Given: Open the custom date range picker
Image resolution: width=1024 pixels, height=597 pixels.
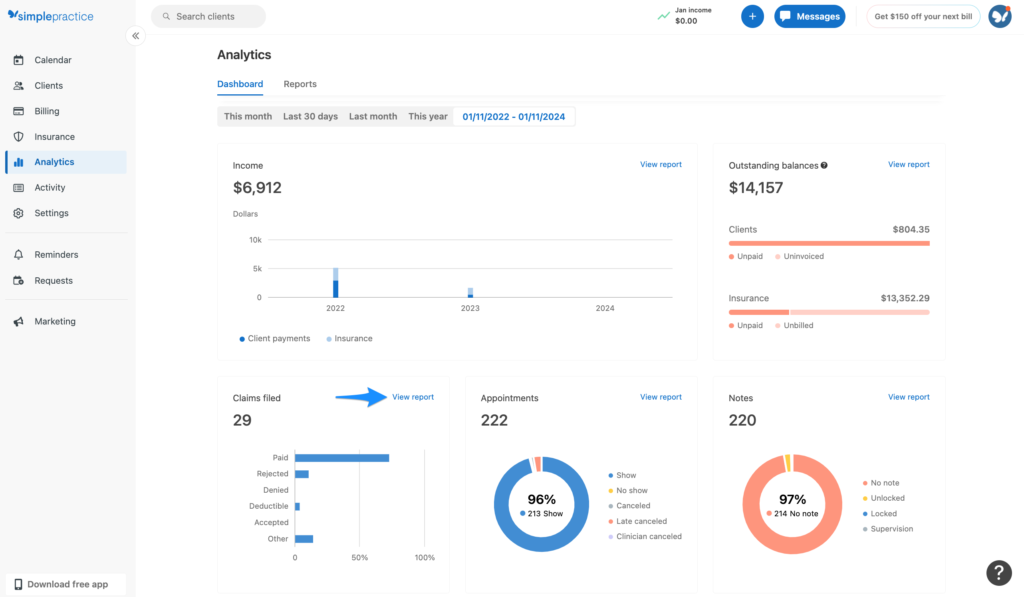Looking at the screenshot, I should point(513,117).
